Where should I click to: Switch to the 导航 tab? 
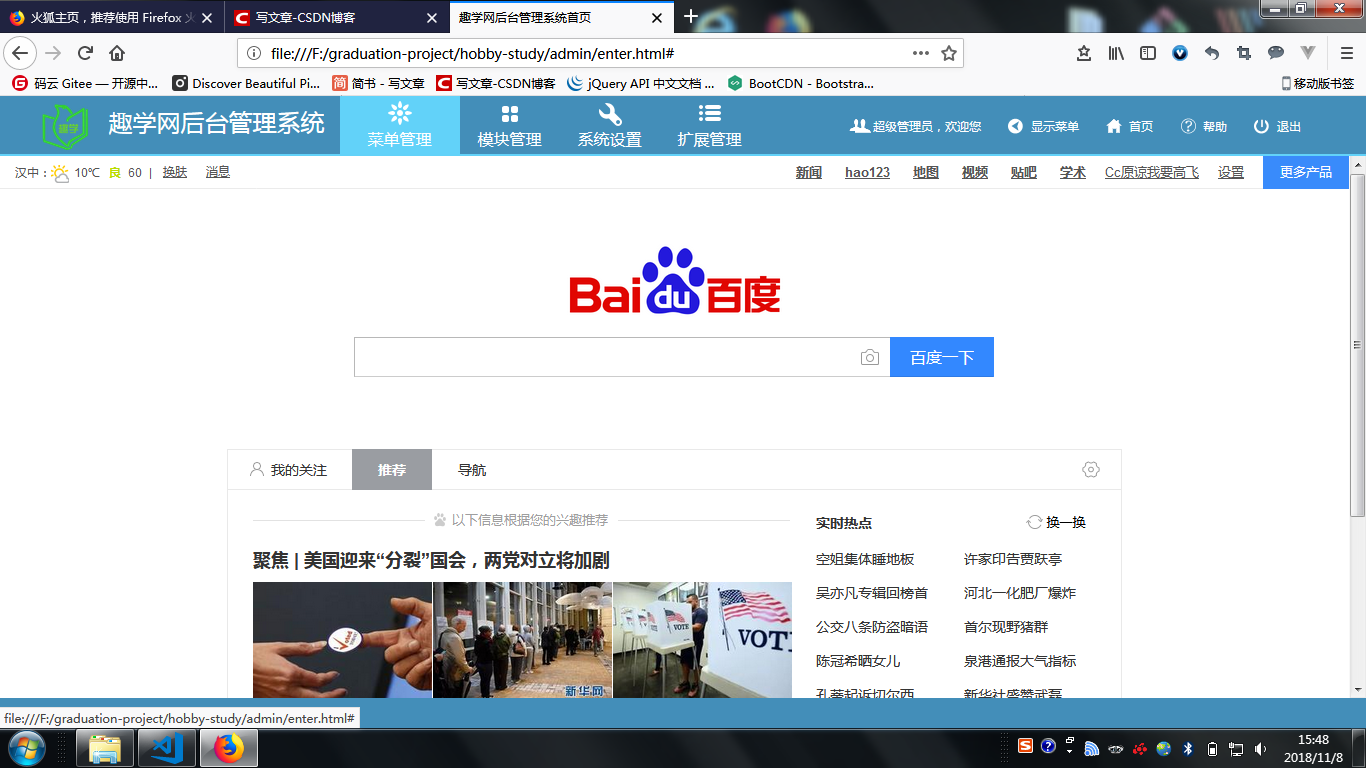(x=472, y=470)
